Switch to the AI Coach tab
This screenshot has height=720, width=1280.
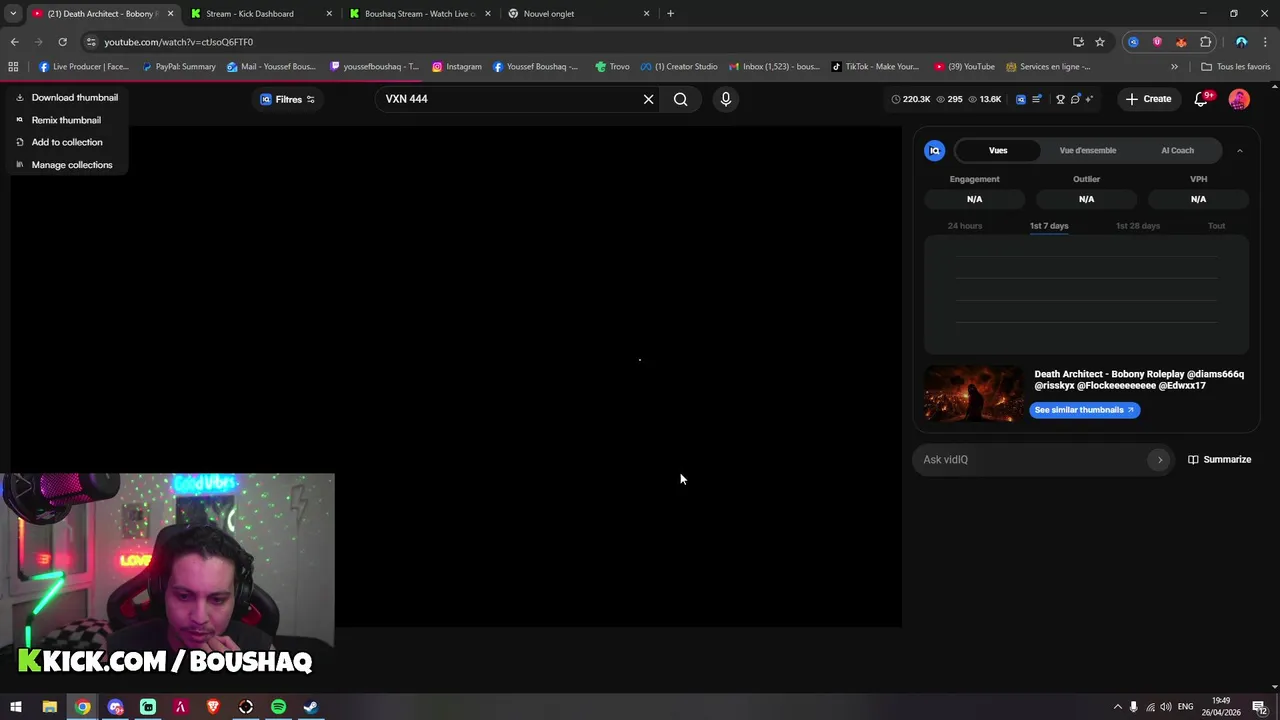(x=1177, y=151)
